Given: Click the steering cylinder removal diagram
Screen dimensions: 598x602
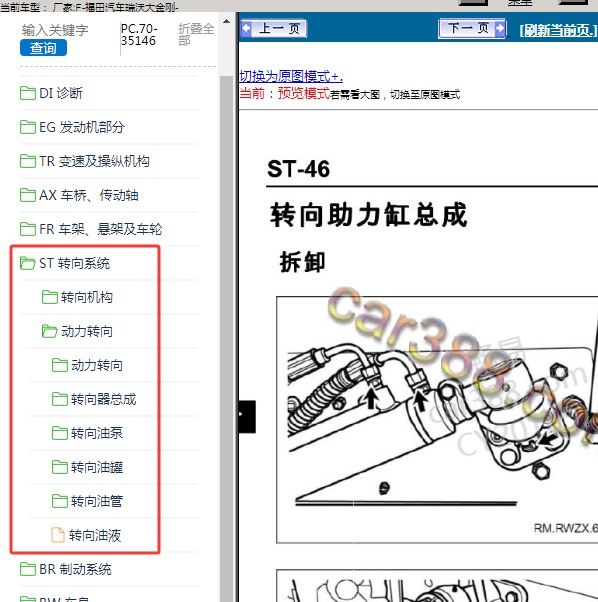Looking at the screenshot, I should pyautogui.click(x=437, y=420).
